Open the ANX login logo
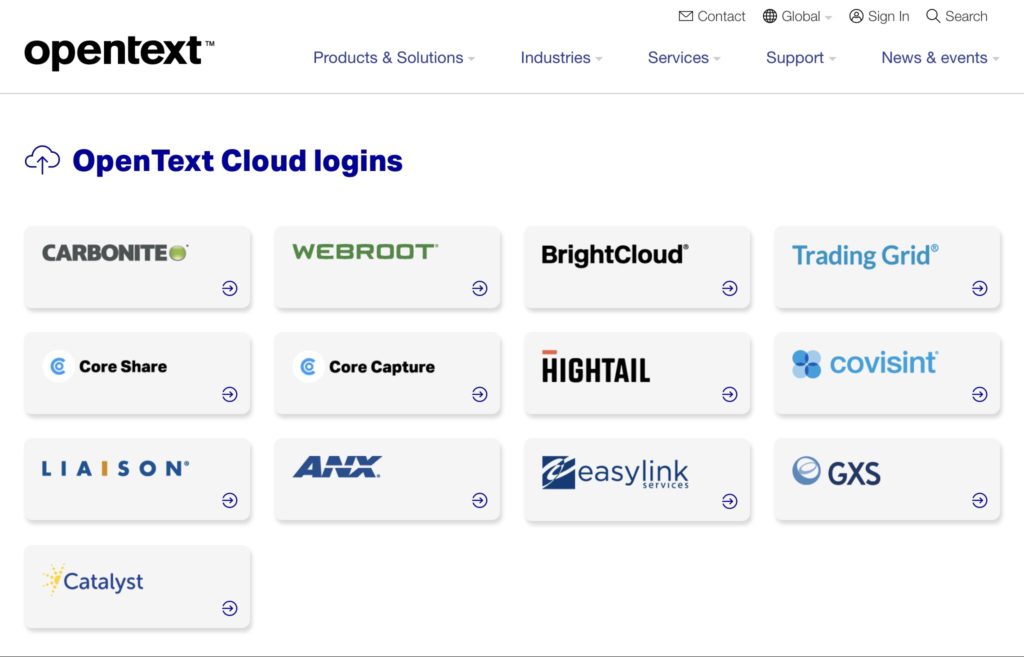The height and width of the screenshot is (657, 1024). coord(337,467)
